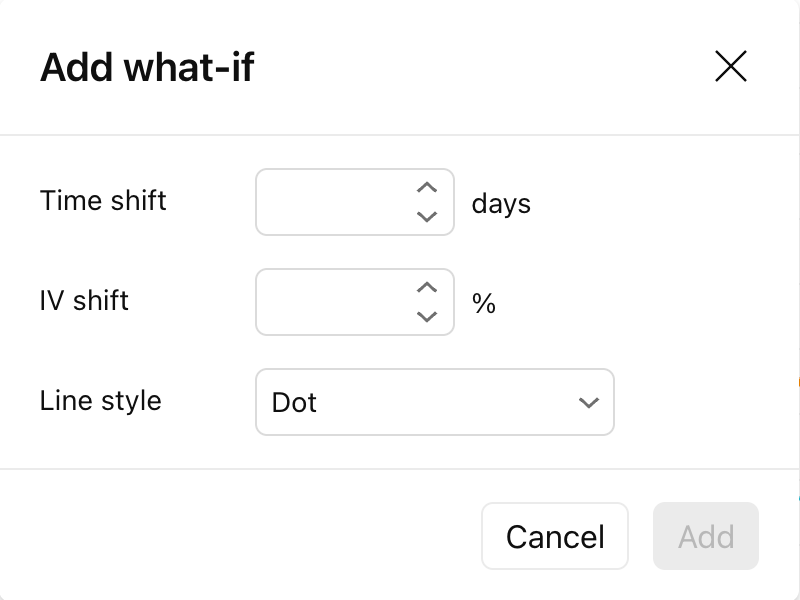Click the Time shift label

[103, 200]
